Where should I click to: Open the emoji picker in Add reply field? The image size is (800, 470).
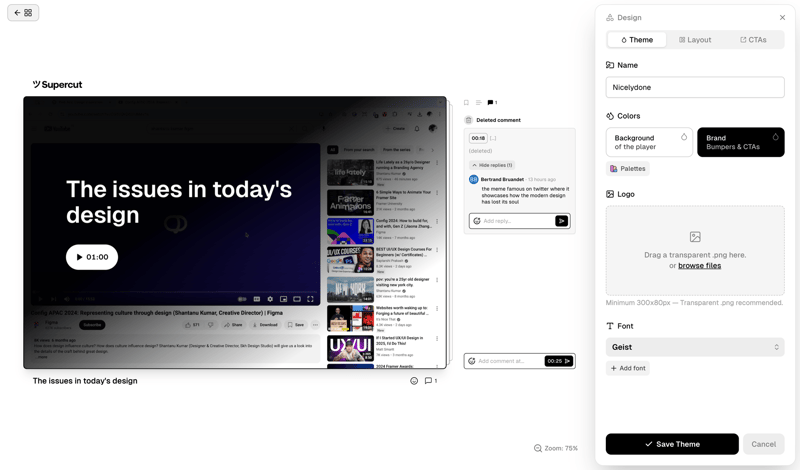coord(477,221)
